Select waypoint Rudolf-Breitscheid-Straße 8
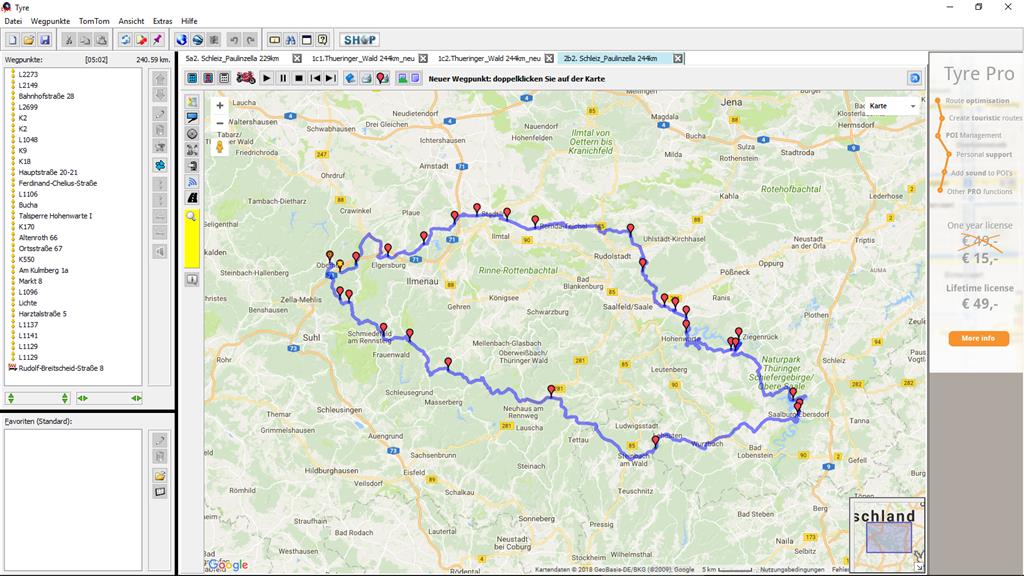 (61, 368)
